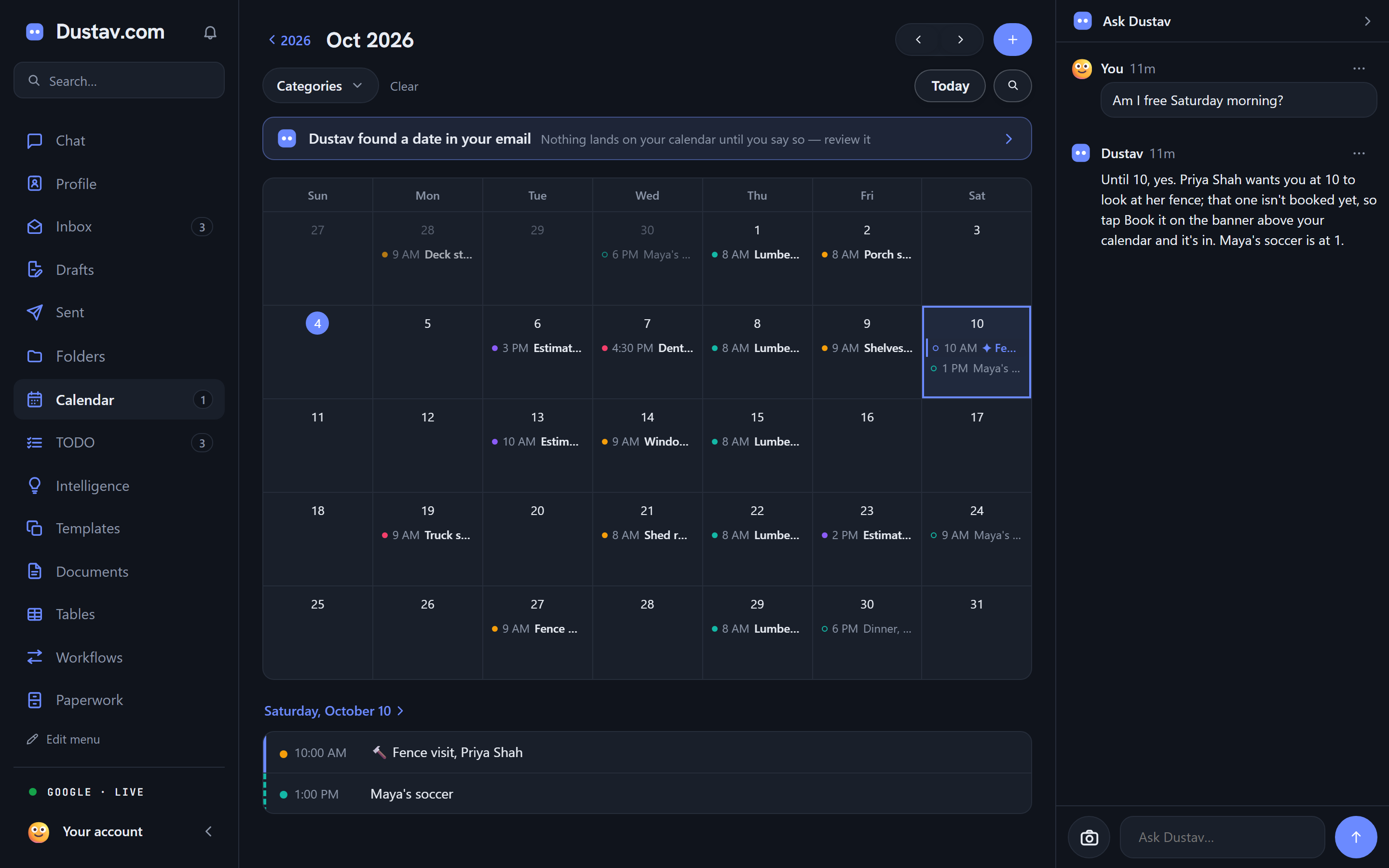
Task: Open the Sent folder
Action: [119, 312]
